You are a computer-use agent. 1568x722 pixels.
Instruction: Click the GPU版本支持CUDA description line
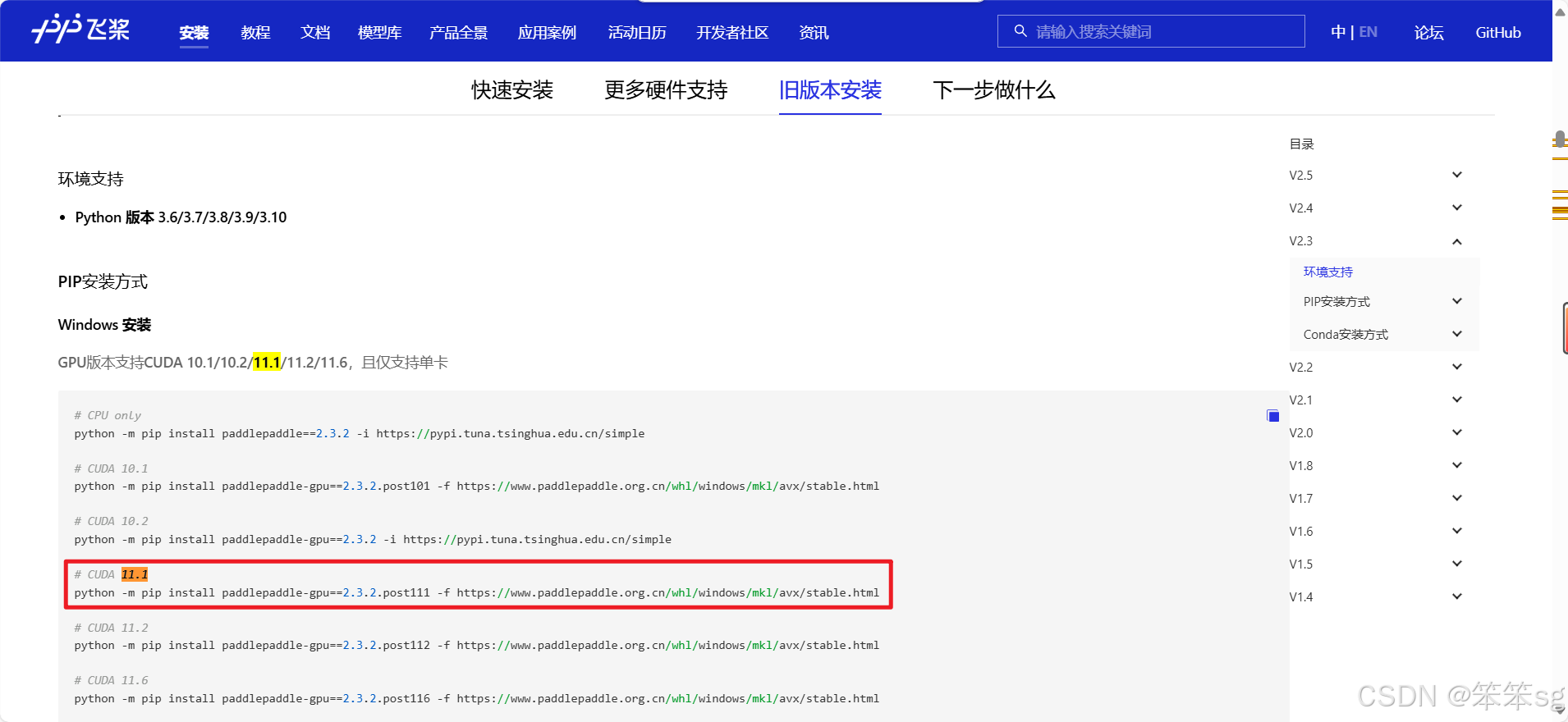pos(253,362)
